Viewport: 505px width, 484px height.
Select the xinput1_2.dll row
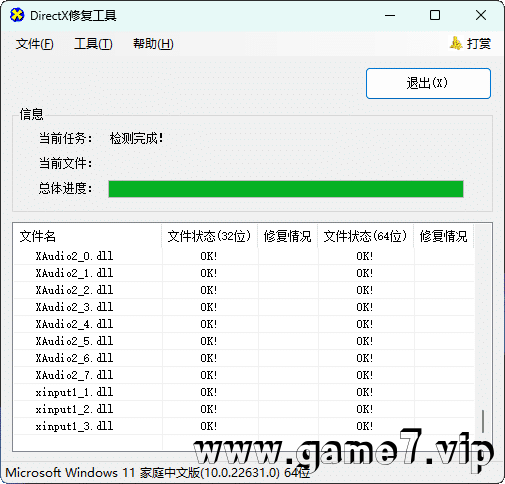point(244,409)
